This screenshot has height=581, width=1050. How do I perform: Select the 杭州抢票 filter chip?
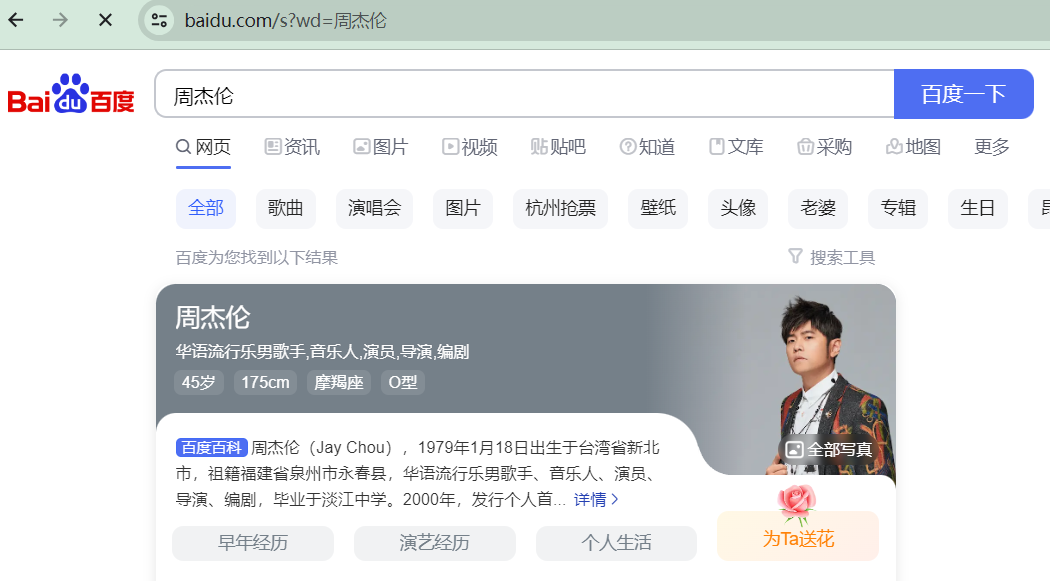pyautogui.click(x=560, y=208)
